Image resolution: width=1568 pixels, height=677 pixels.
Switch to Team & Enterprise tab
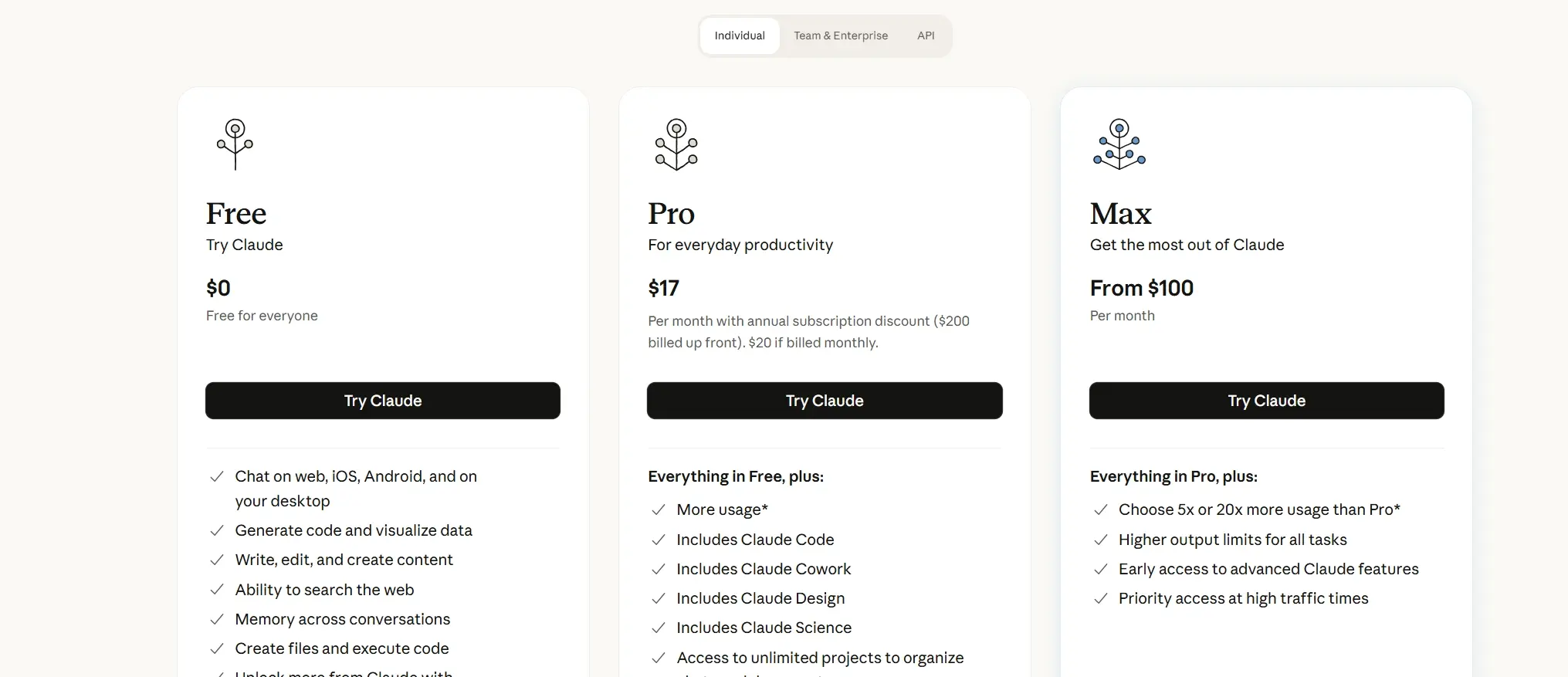841,36
